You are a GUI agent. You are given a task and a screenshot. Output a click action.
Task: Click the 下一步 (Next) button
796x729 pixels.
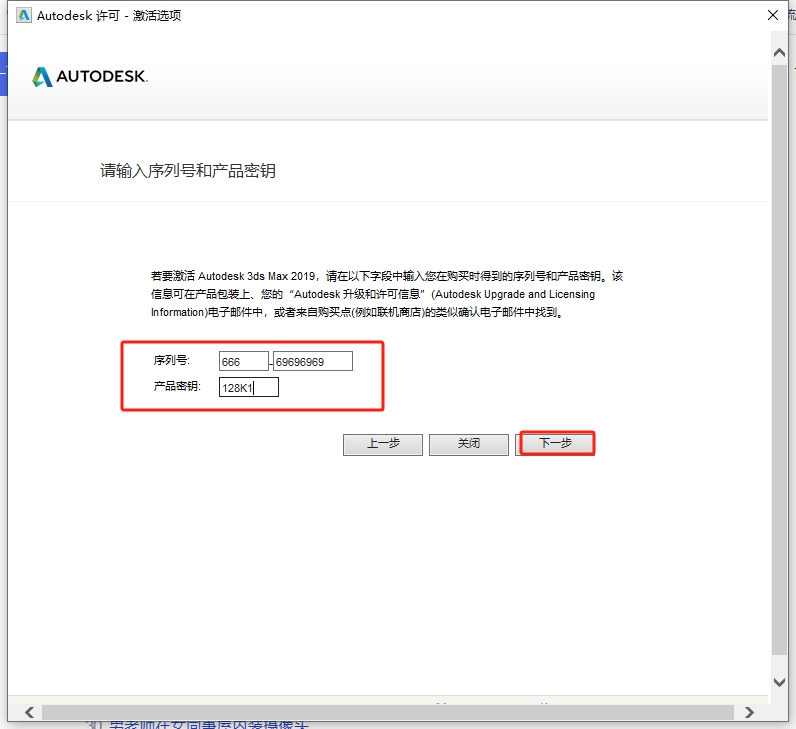click(x=555, y=444)
